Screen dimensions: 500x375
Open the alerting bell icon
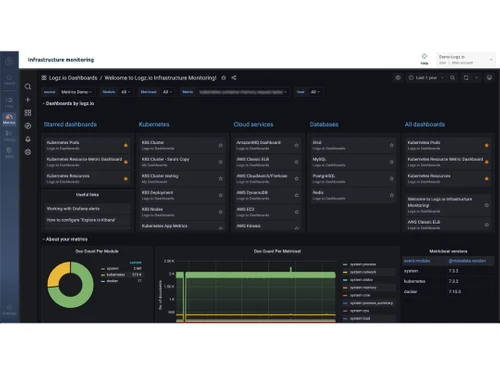(x=28, y=139)
